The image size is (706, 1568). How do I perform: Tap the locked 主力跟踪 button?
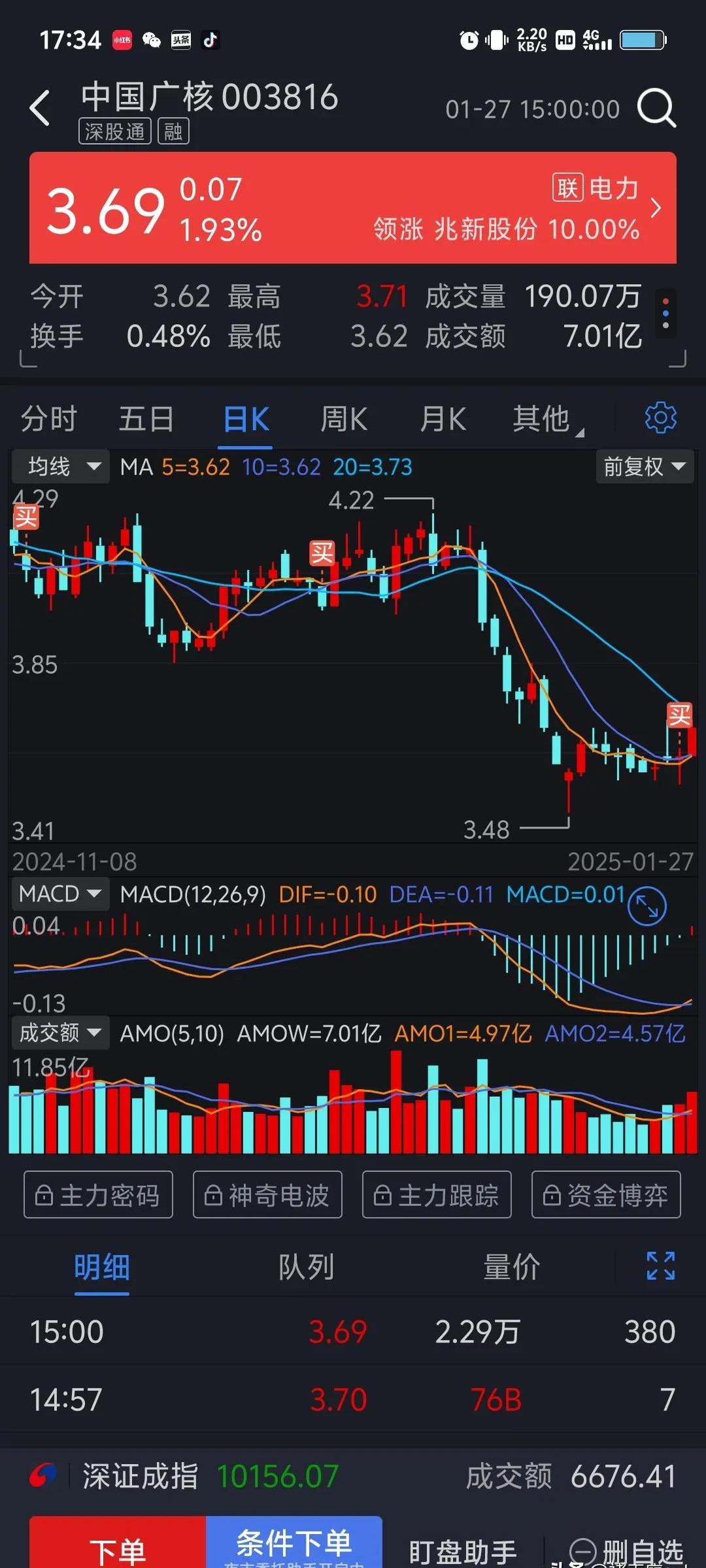437,1195
